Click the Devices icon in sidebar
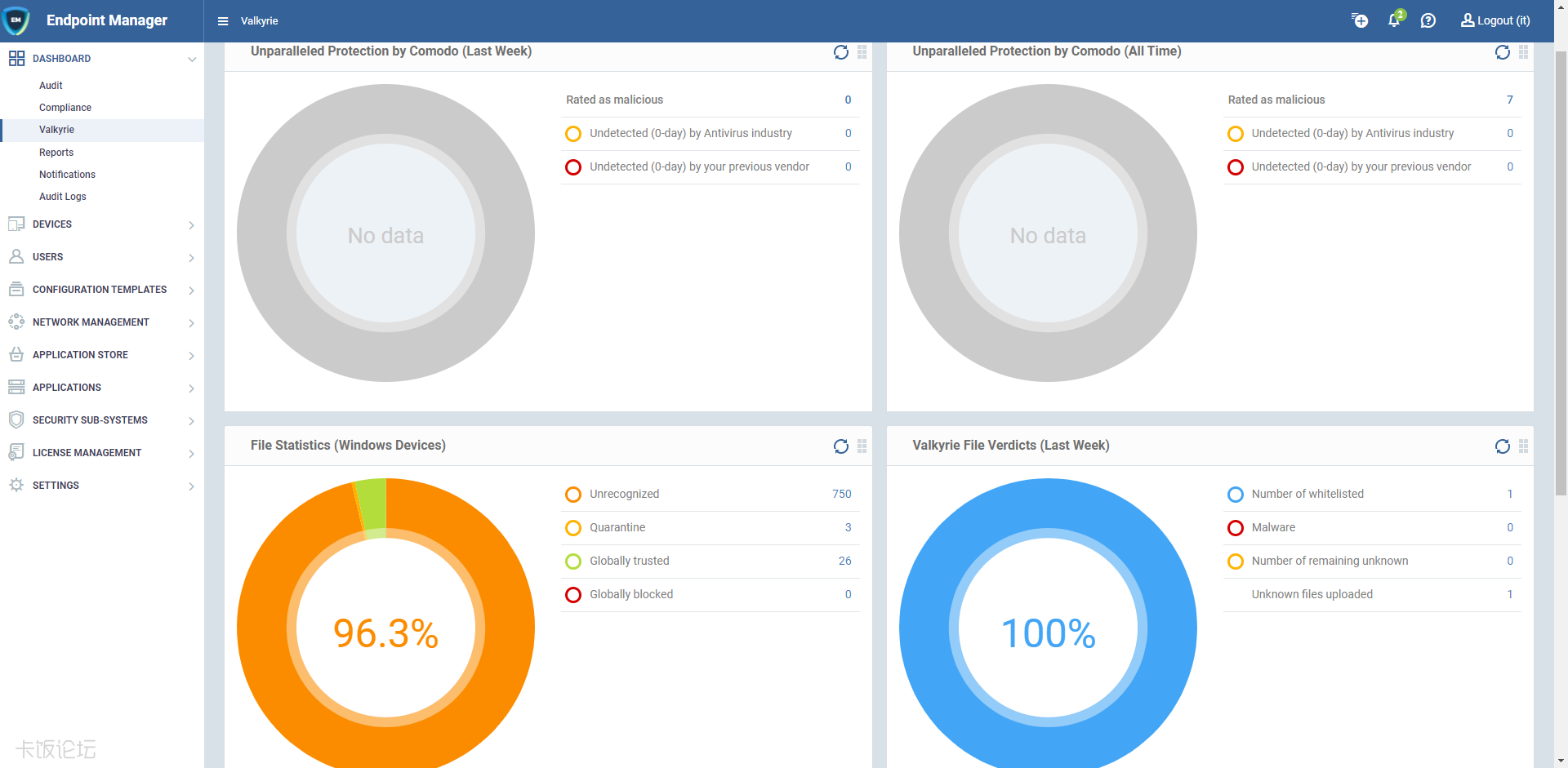The width and height of the screenshot is (1568, 768). coord(16,224)
